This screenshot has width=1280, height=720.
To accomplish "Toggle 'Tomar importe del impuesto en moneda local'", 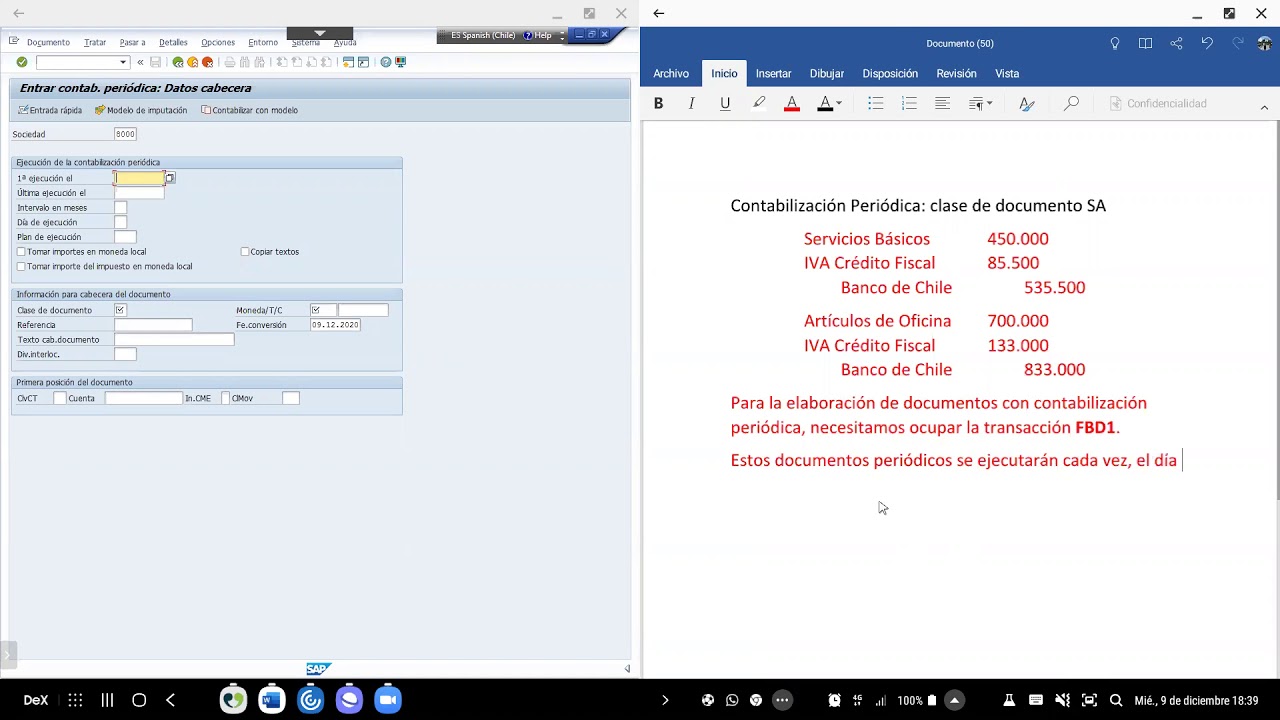I will coord(21,267).
